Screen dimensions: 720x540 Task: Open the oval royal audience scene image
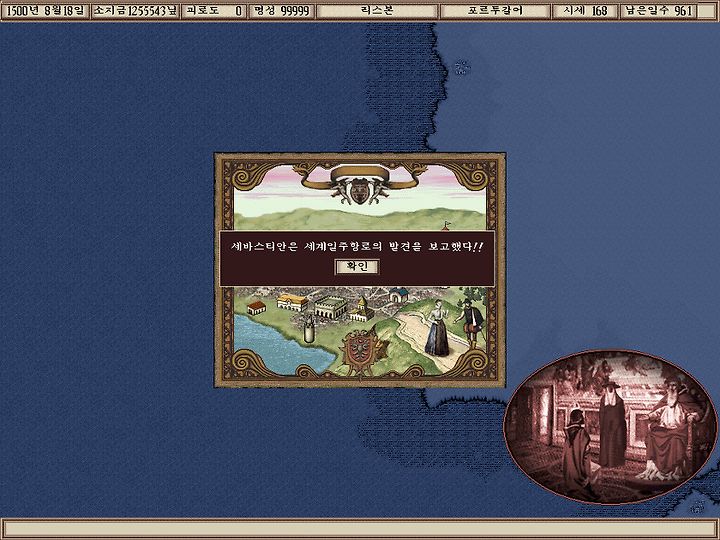[610, 427]
